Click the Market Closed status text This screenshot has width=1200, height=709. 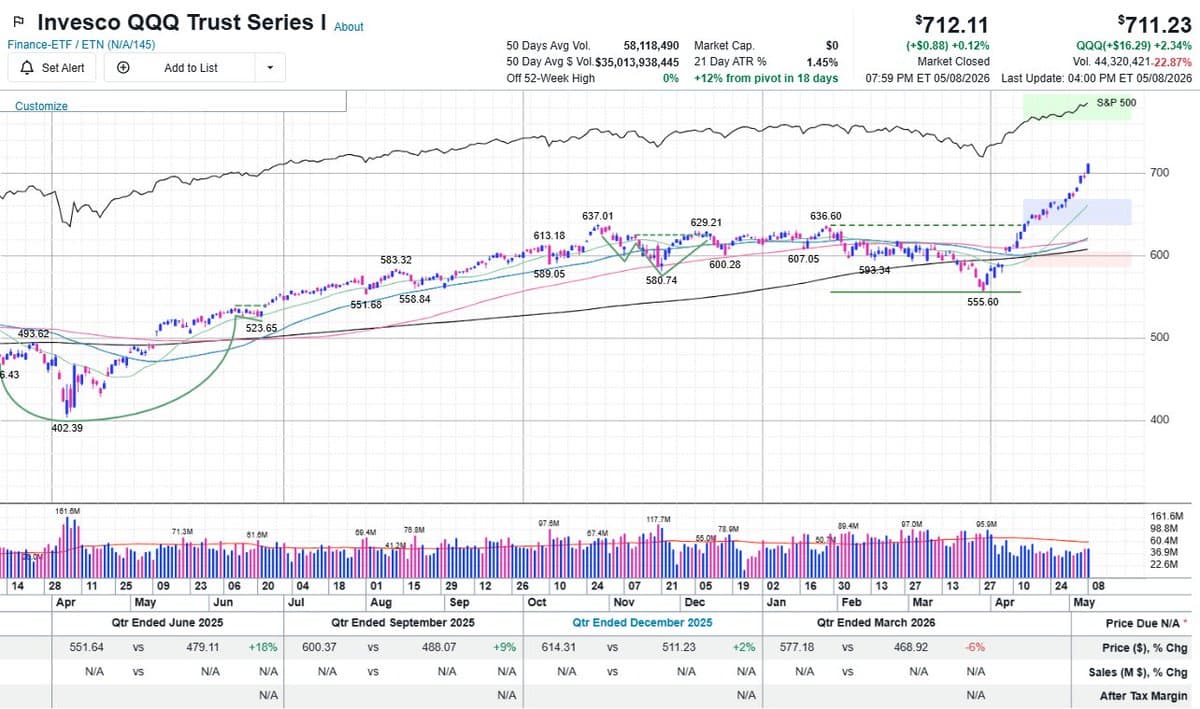click(x=953, y=62)
